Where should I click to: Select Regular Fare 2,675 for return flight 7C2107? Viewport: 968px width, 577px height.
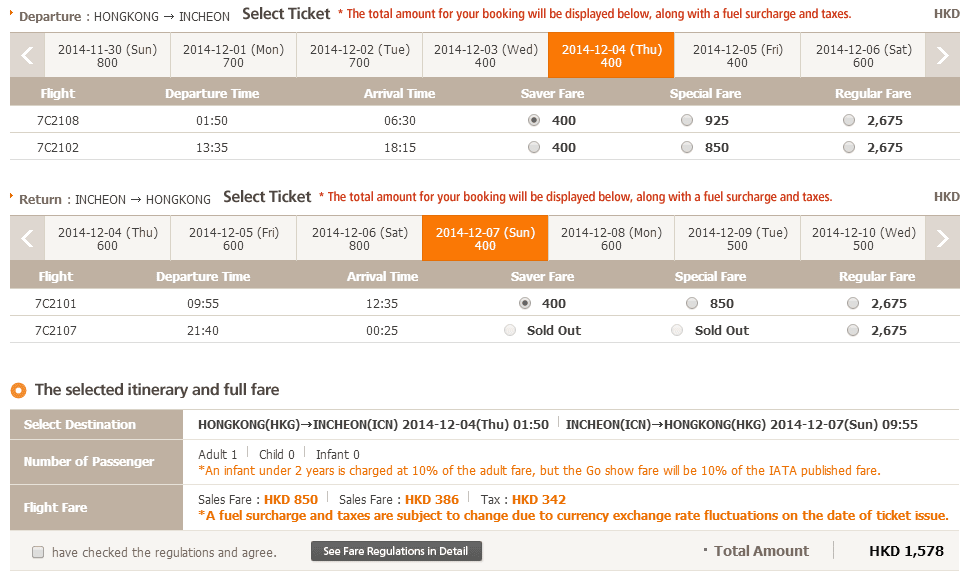[x=853, y=330]
